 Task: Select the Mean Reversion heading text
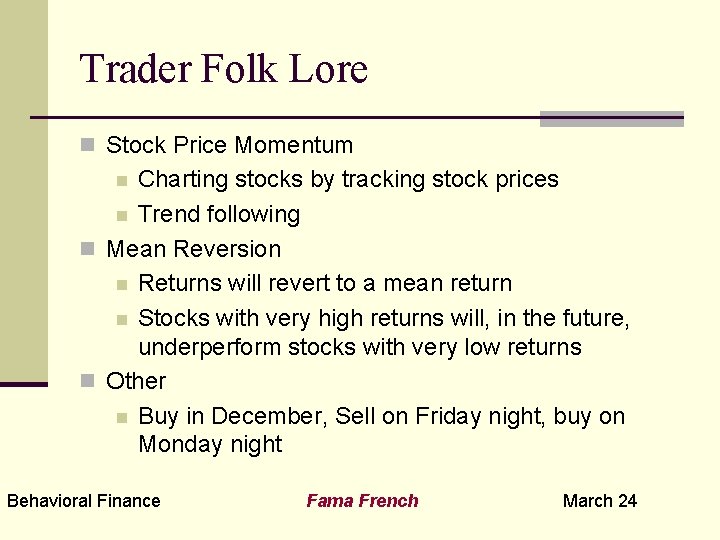click(193, 249)
